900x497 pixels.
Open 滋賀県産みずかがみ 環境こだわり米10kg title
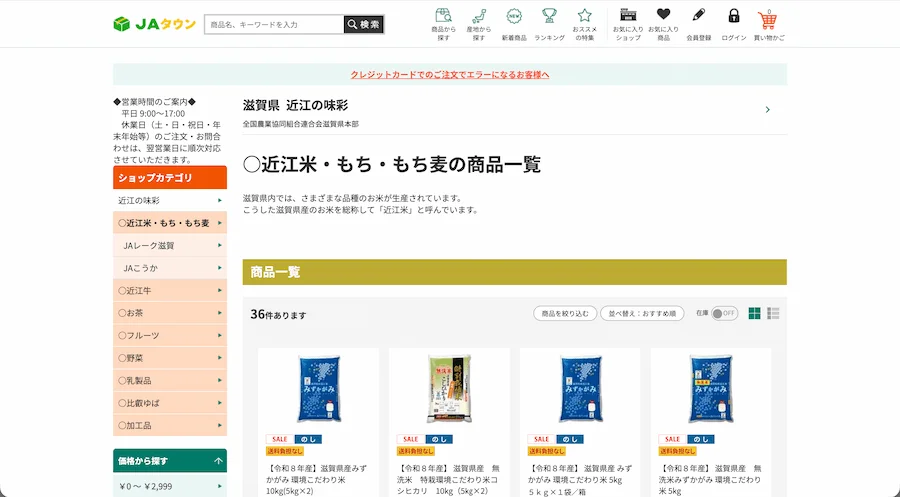318,480
